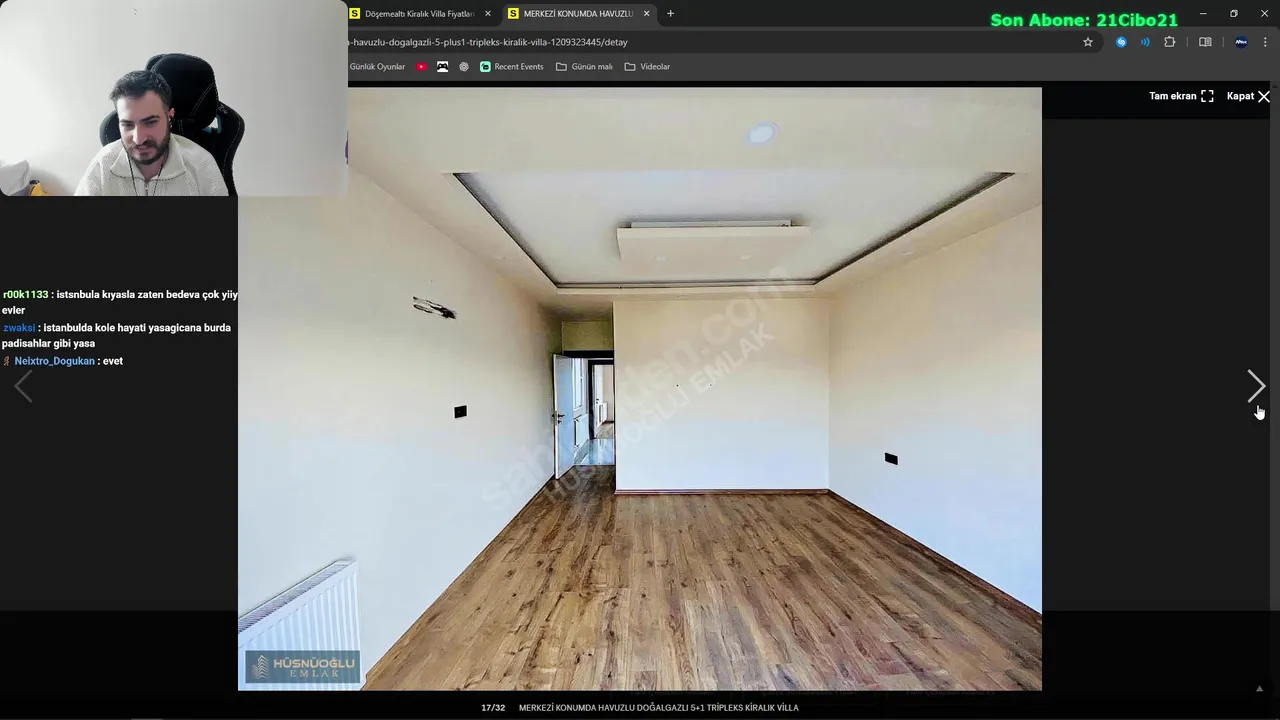Open the Günün malı bookmark folder
This screenshot has height=720, width=1280.
tap(584, 67)
